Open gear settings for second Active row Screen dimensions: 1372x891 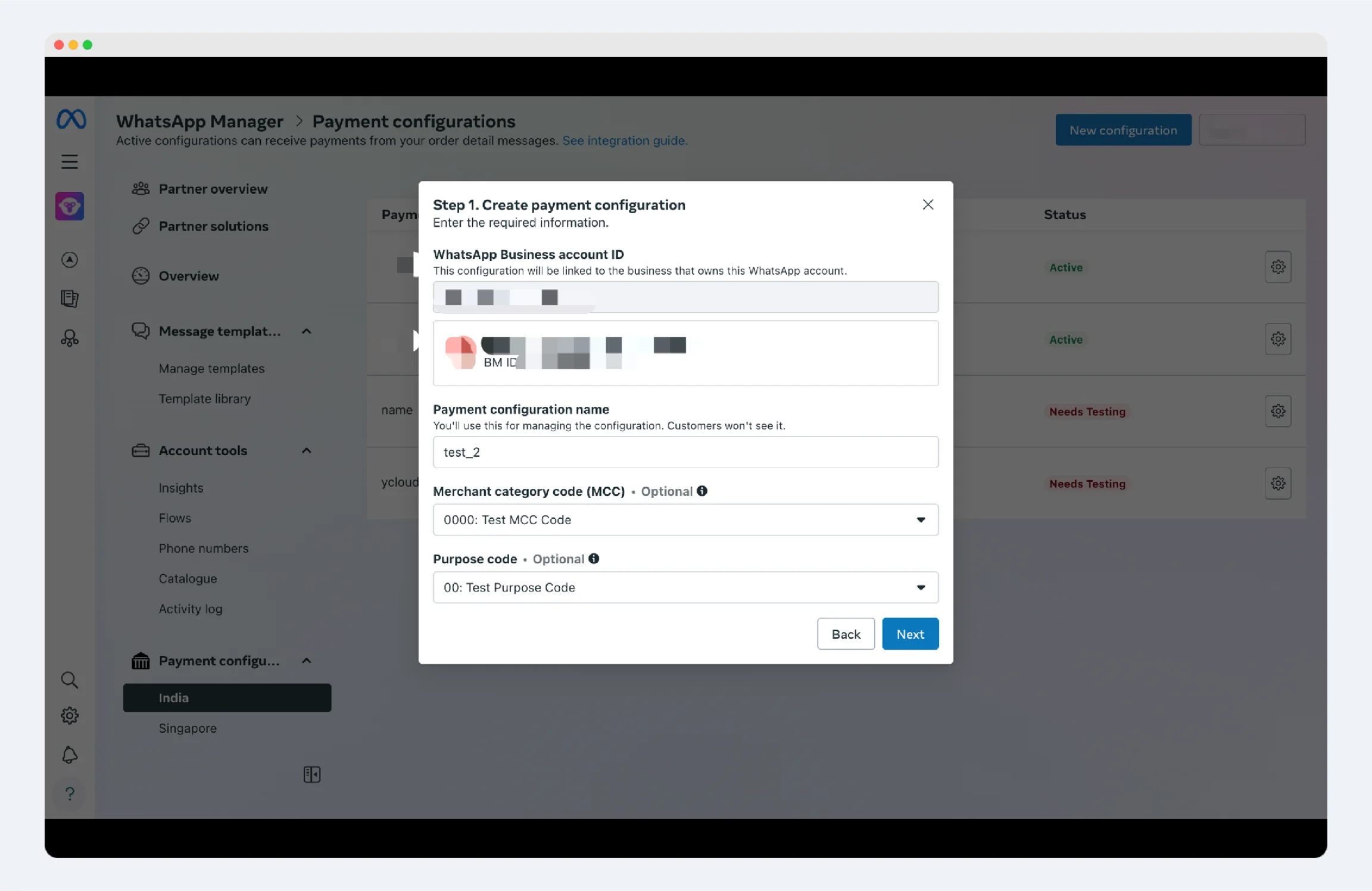1278,339
